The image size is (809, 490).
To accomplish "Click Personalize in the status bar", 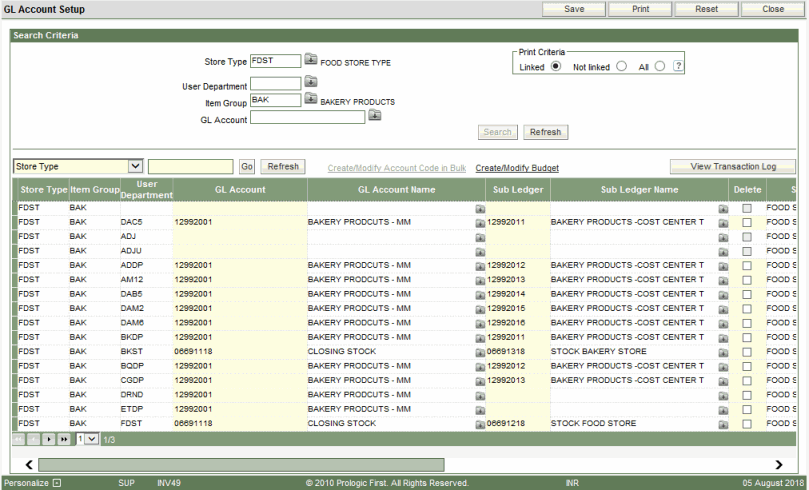I will pos(26,483).
